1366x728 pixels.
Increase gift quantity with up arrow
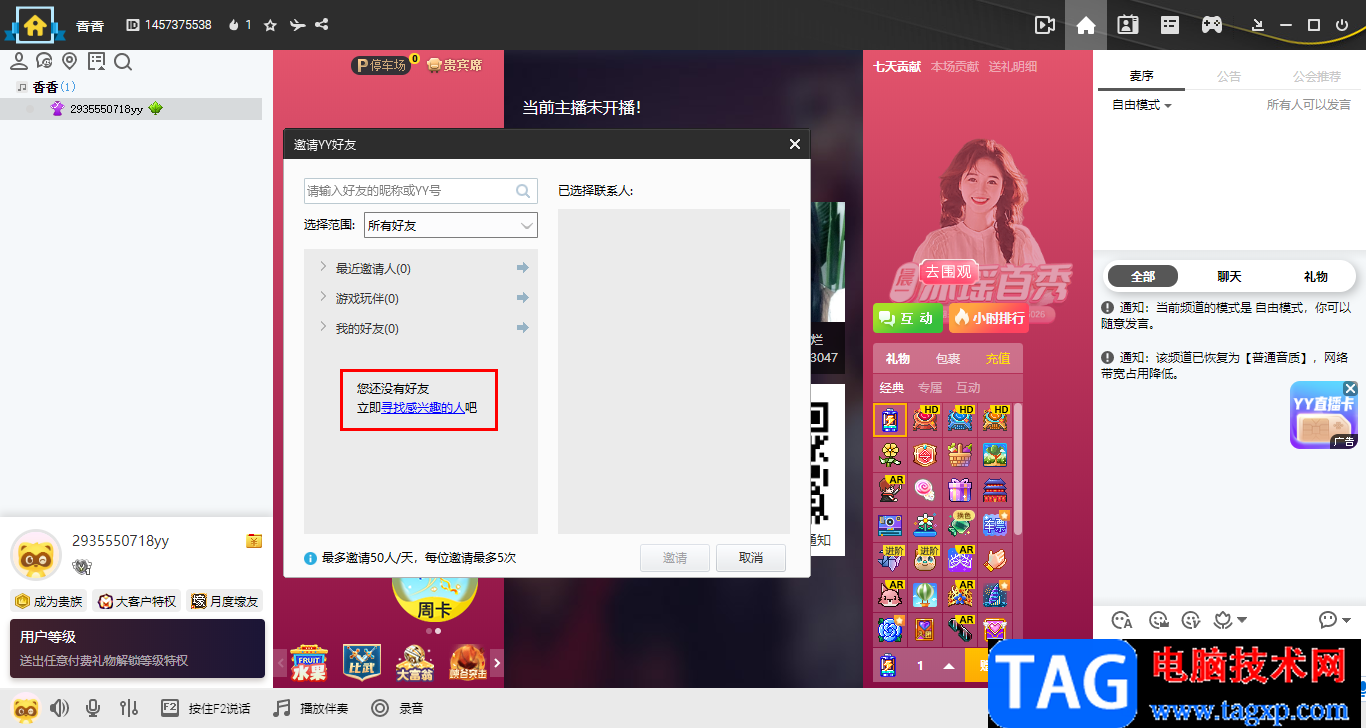pyautogui.click(x=949, y=665)
